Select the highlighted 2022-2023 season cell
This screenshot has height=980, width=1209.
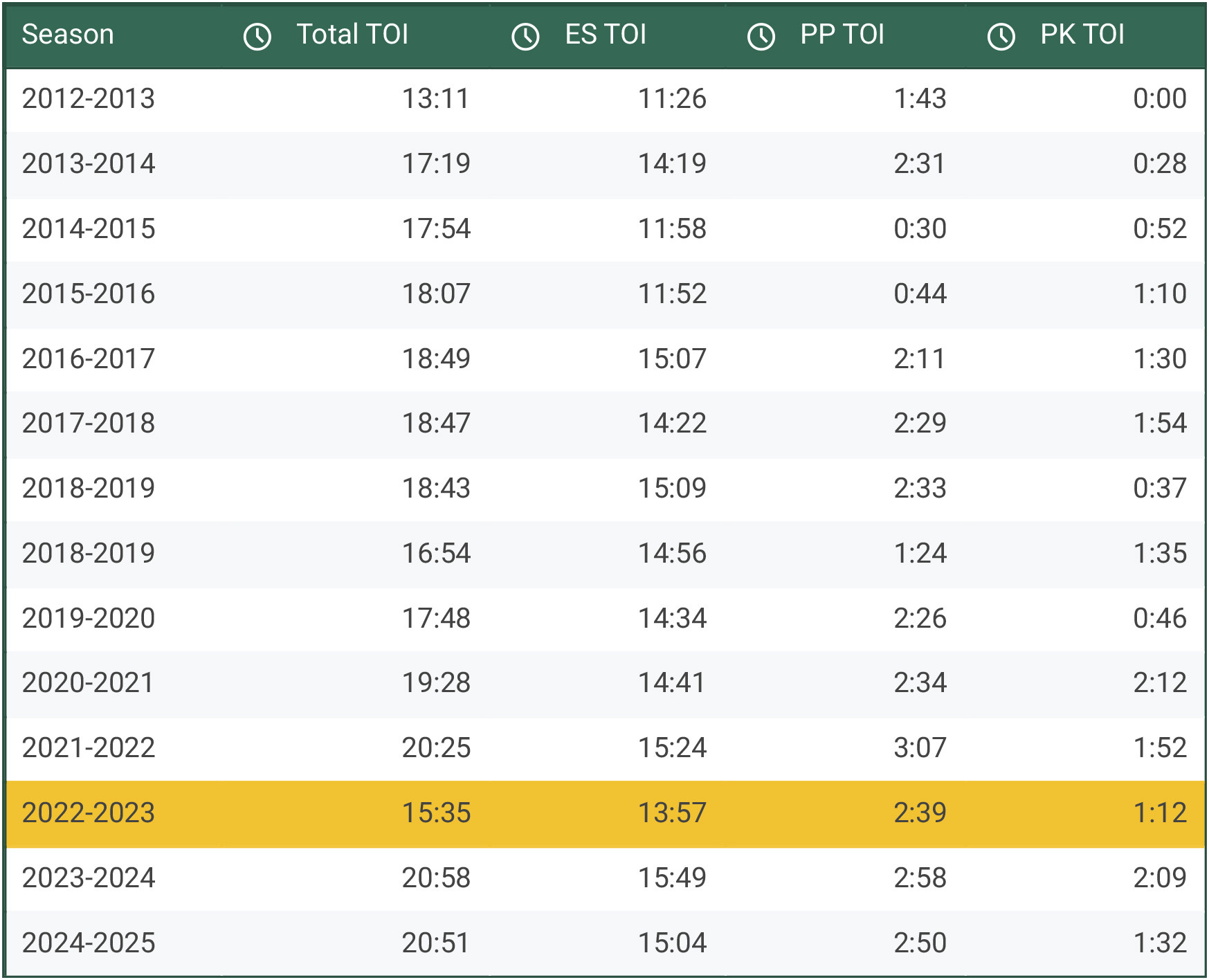tap(89, 813)
